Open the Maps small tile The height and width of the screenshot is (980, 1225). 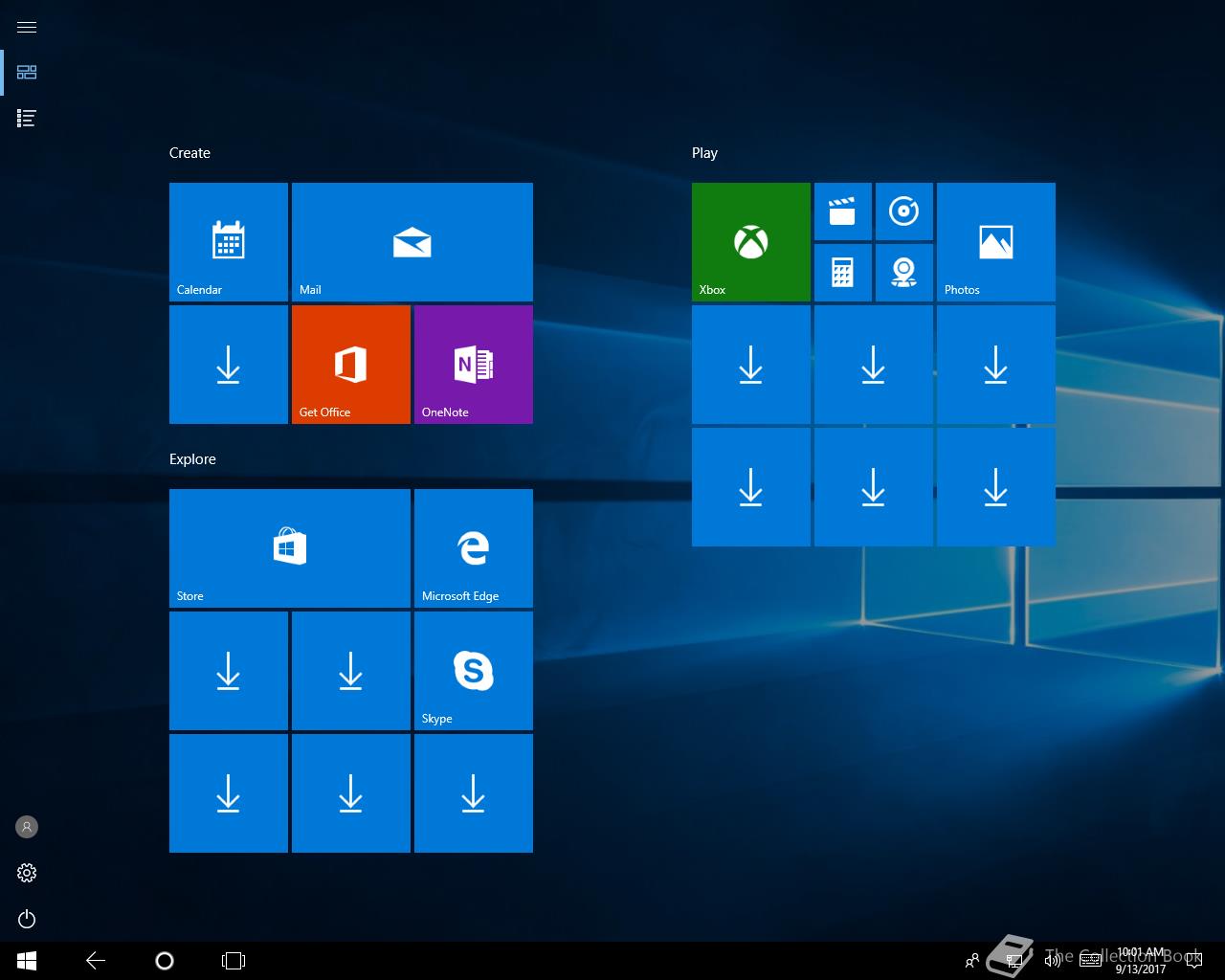904,273
